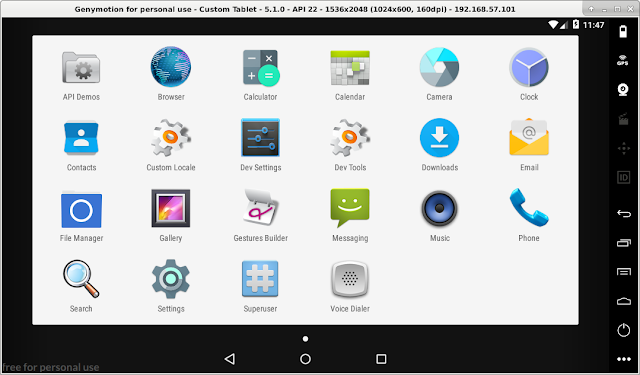Open Genymotion GPS widget
This screenshot has height=375, width=640.
tap(623, 60)
